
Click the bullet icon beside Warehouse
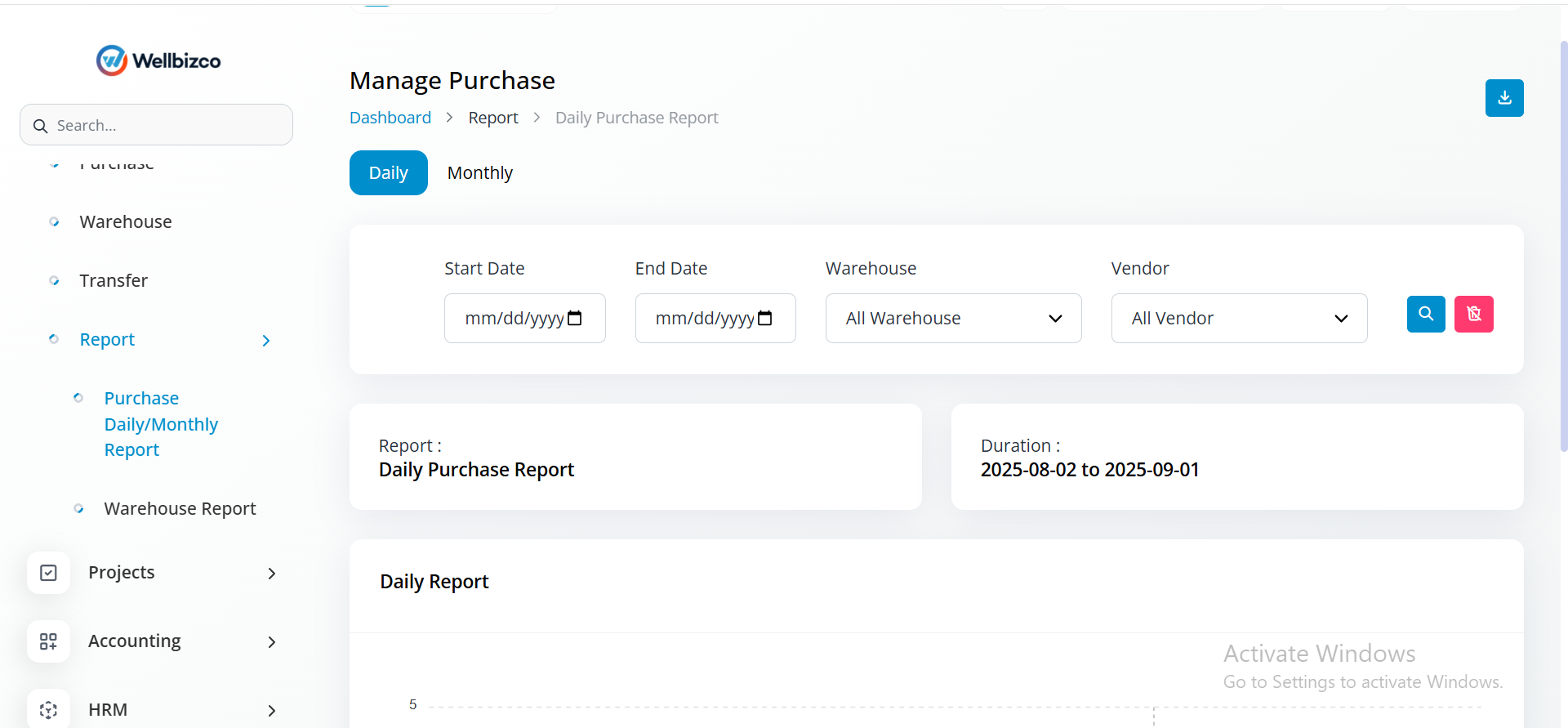54,222
